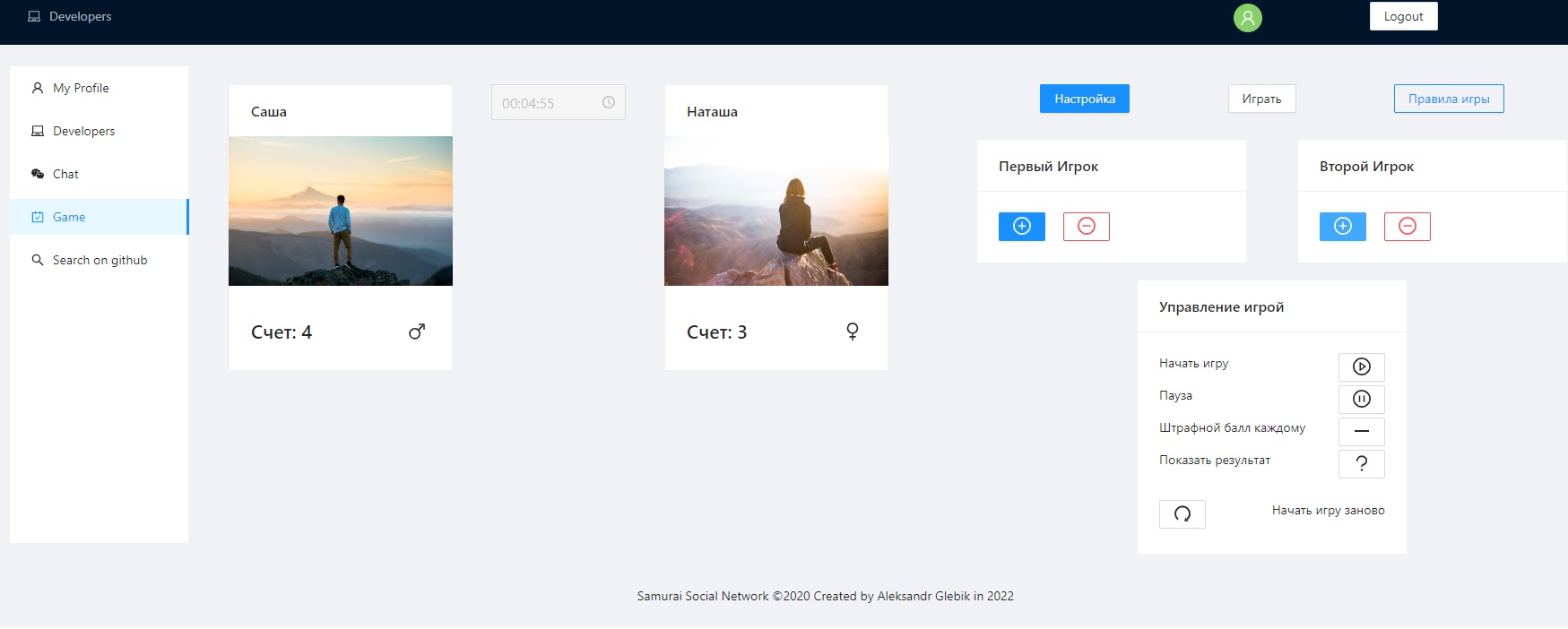The width and height of the screenshot is (1568, 629).
Task: Click the Показать результат label
Action: click(x=1215, y=460)
